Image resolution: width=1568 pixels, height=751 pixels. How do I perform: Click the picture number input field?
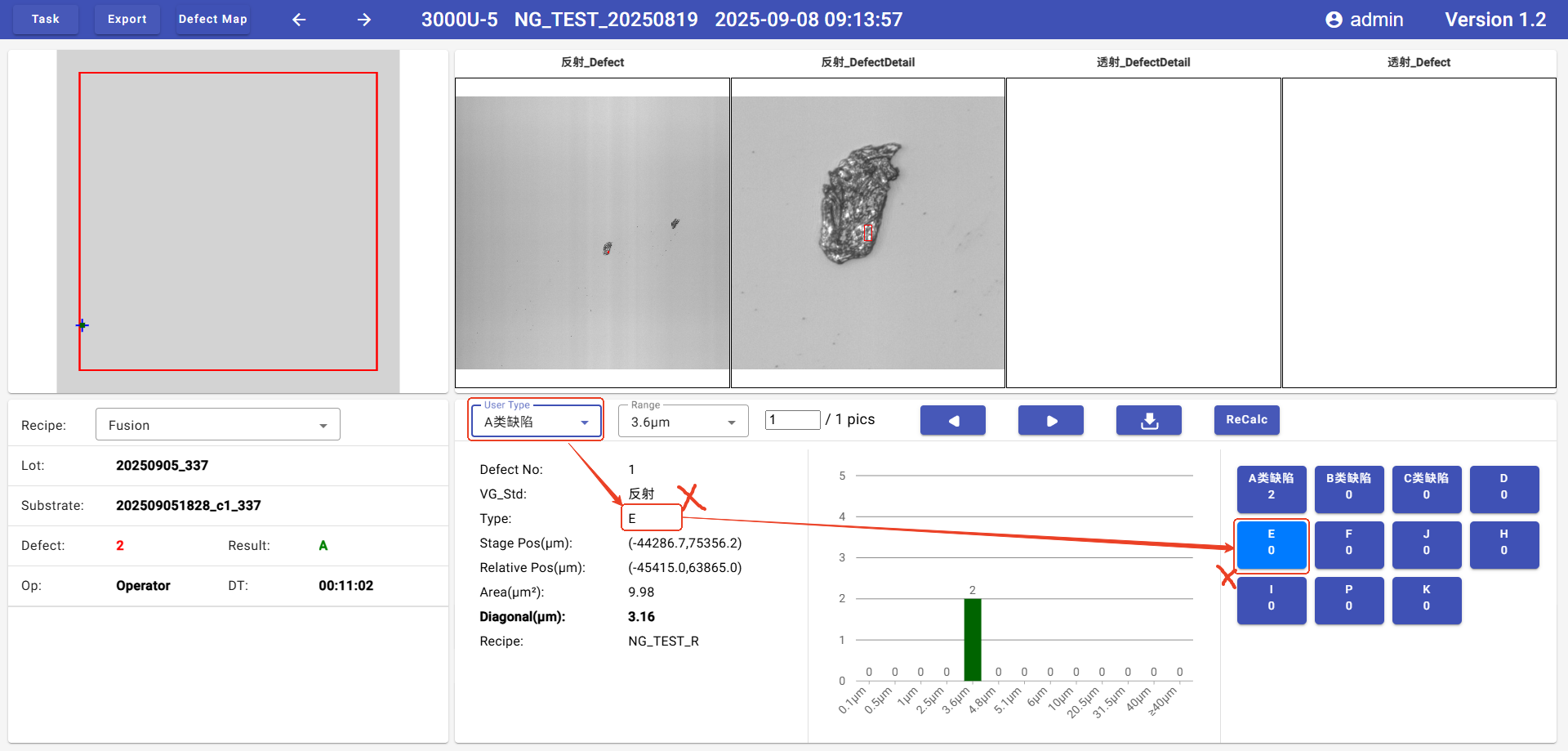[x=792, y=420]
